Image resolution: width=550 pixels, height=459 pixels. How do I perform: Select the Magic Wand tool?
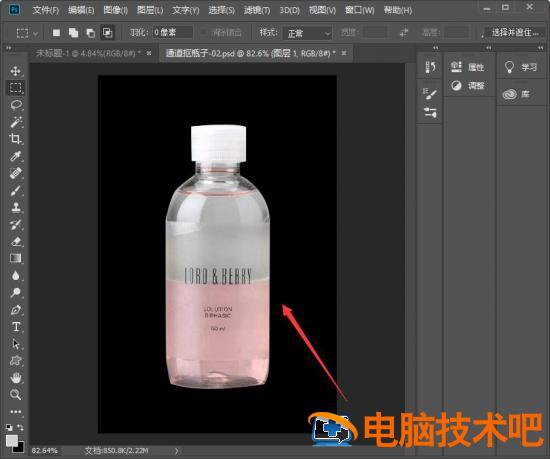pyautogui.click(x=15, y=122)
